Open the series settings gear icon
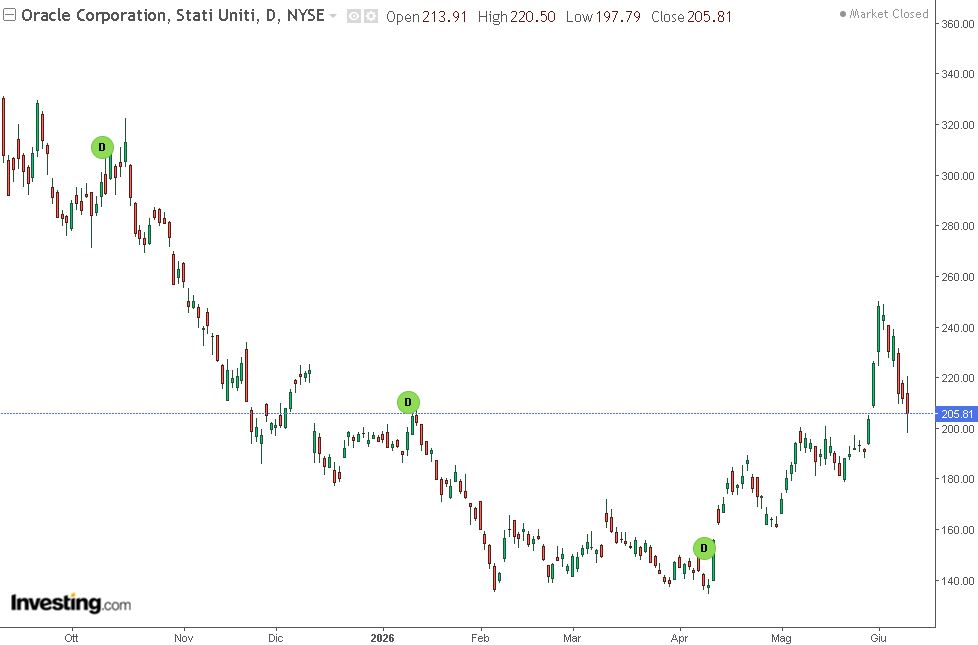Image resolution: width=978 pixels, height=645 pixels. coord(370,16)
